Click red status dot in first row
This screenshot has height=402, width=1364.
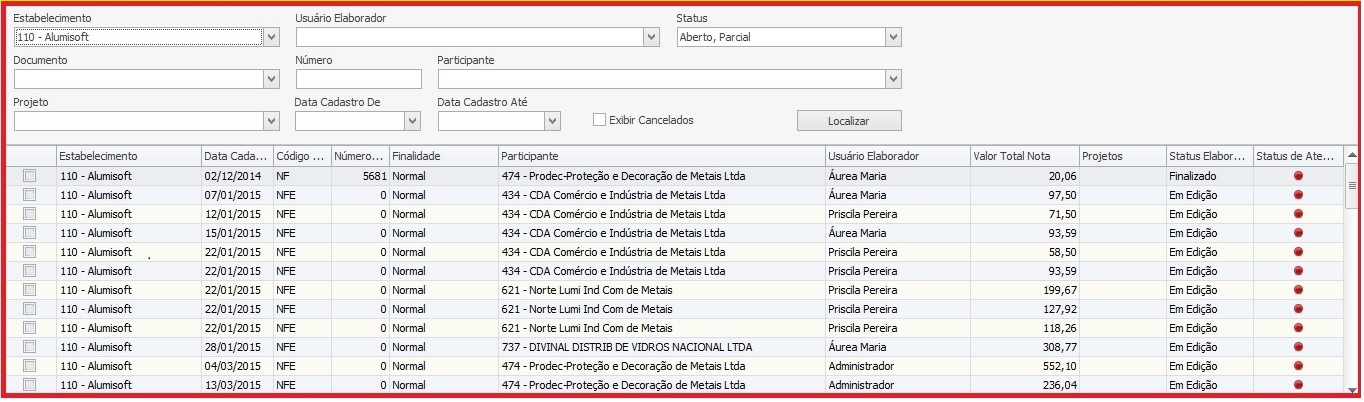click(x=1299, y=176)
